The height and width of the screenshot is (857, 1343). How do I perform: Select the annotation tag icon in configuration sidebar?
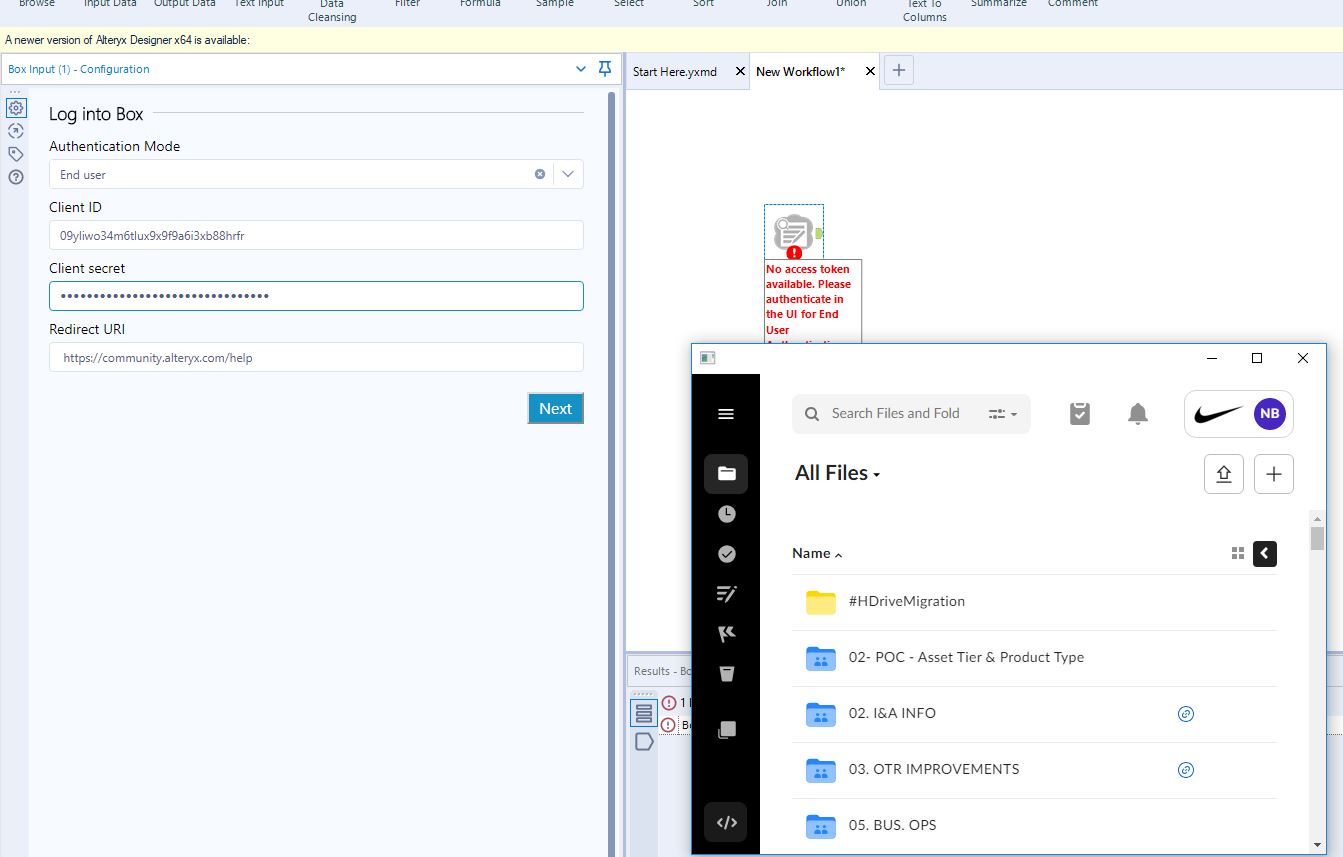[15, 153]
